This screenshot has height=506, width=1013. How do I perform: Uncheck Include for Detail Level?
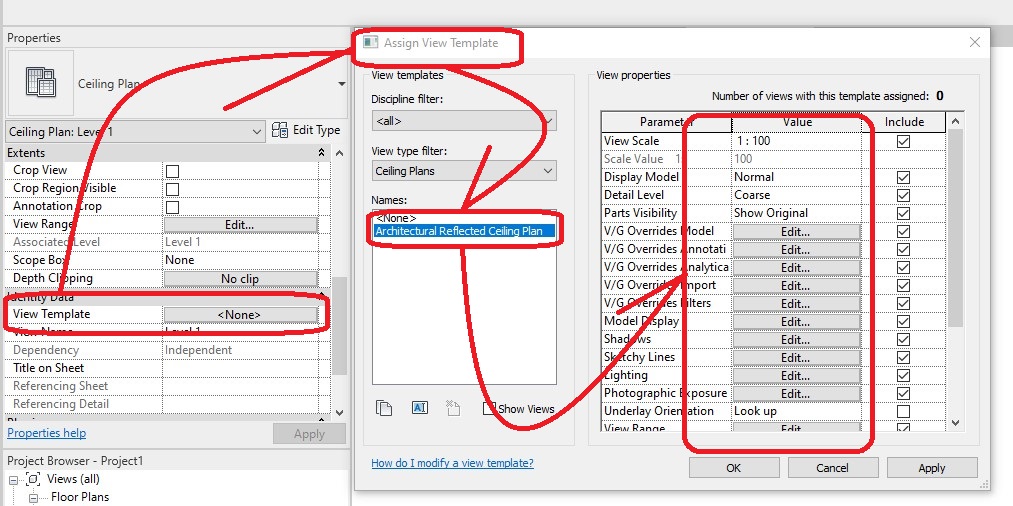(903, 195)
